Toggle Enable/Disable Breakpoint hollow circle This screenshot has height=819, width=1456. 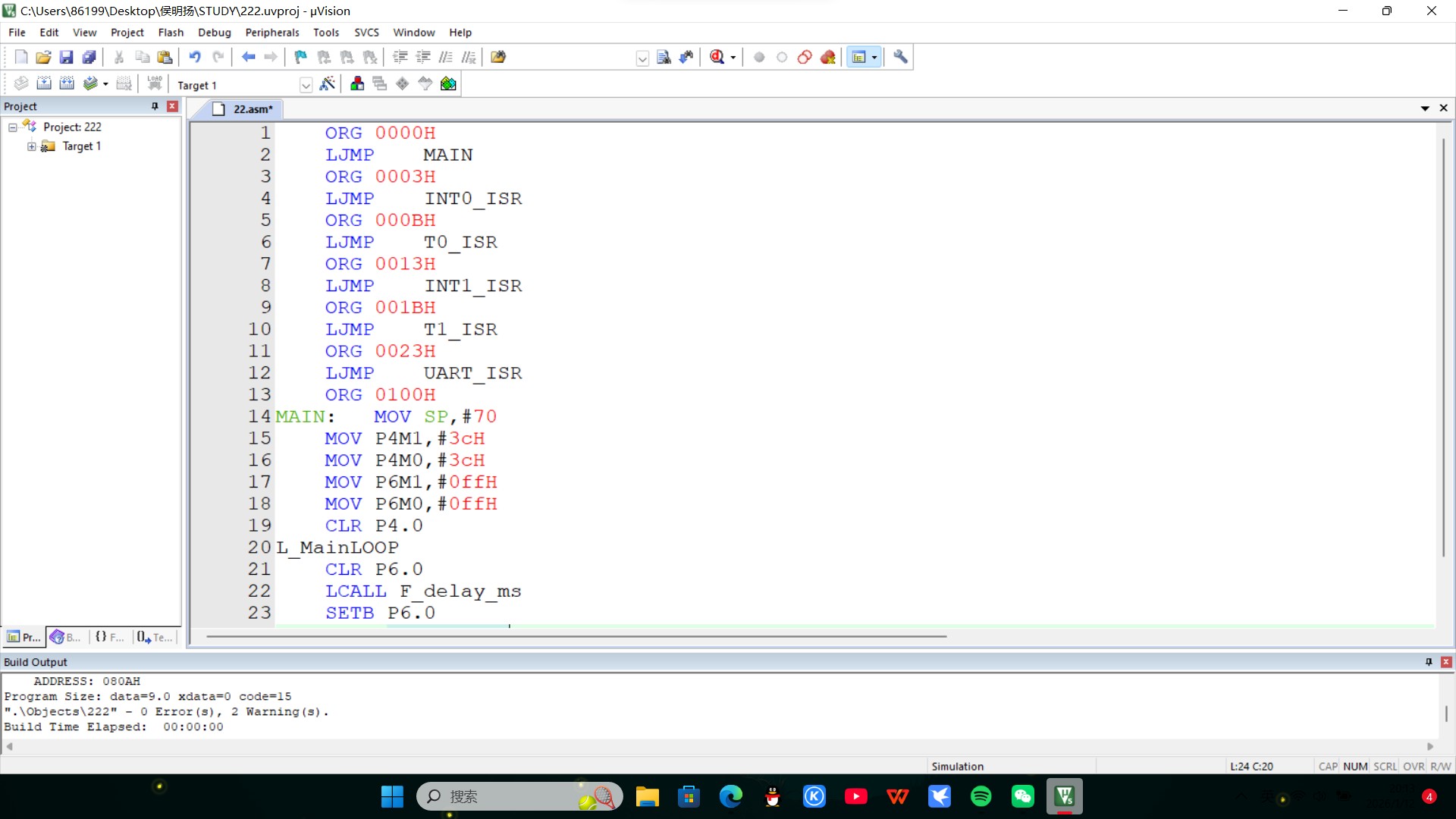(x=782, y=57)
